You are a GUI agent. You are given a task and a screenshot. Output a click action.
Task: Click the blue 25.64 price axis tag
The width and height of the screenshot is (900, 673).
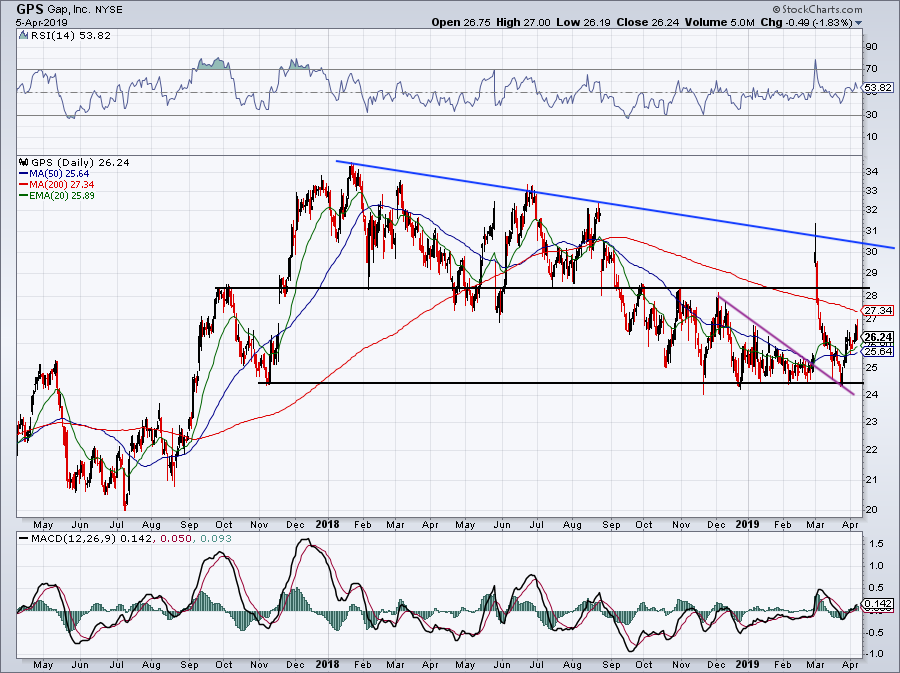click(878, 352)
